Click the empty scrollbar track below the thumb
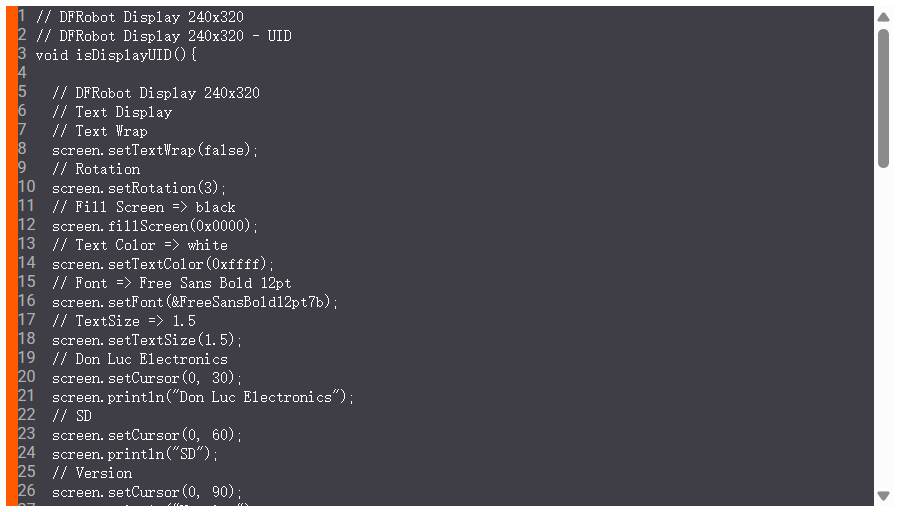This screenshot has width=901, height=512. (x=883, y=330)
